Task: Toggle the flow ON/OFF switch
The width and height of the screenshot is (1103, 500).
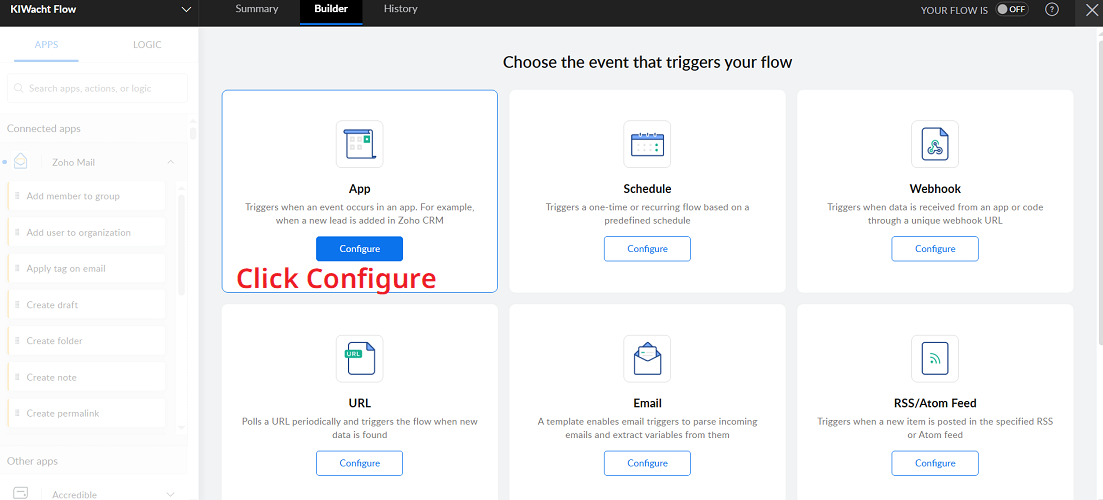Action: (x=1012, y=9)
